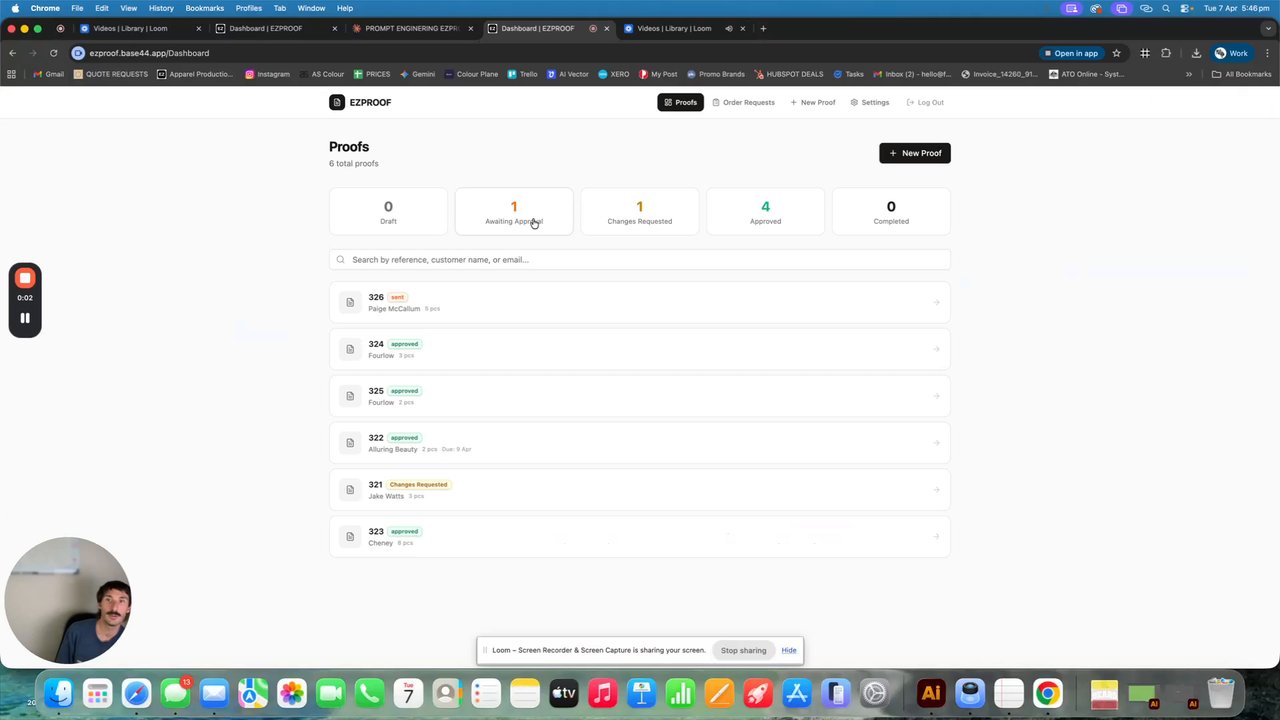This screenshot has height=720, width=1280.
Task: Open XERO bookmark
Action: (x=614, y=74)
